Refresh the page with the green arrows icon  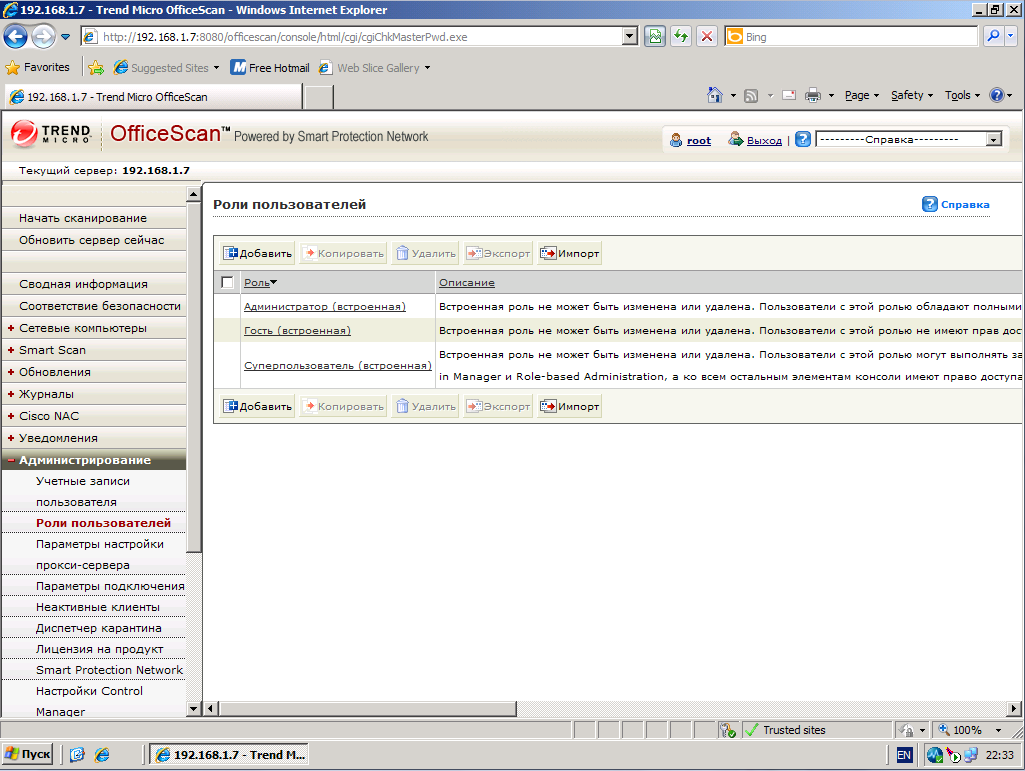681,37
